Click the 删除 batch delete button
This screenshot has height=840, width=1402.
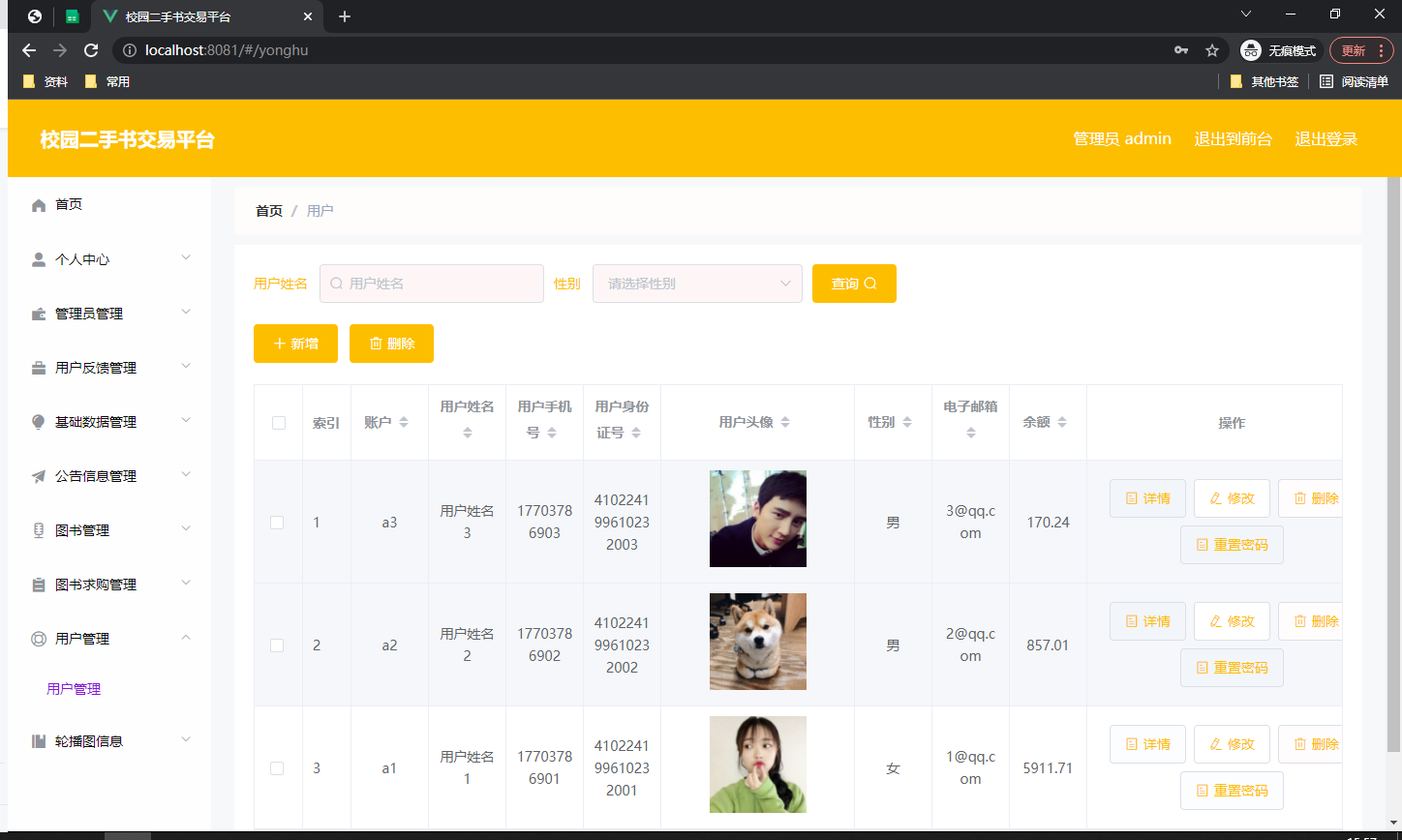pyautogui.click(x=391, y=344)
